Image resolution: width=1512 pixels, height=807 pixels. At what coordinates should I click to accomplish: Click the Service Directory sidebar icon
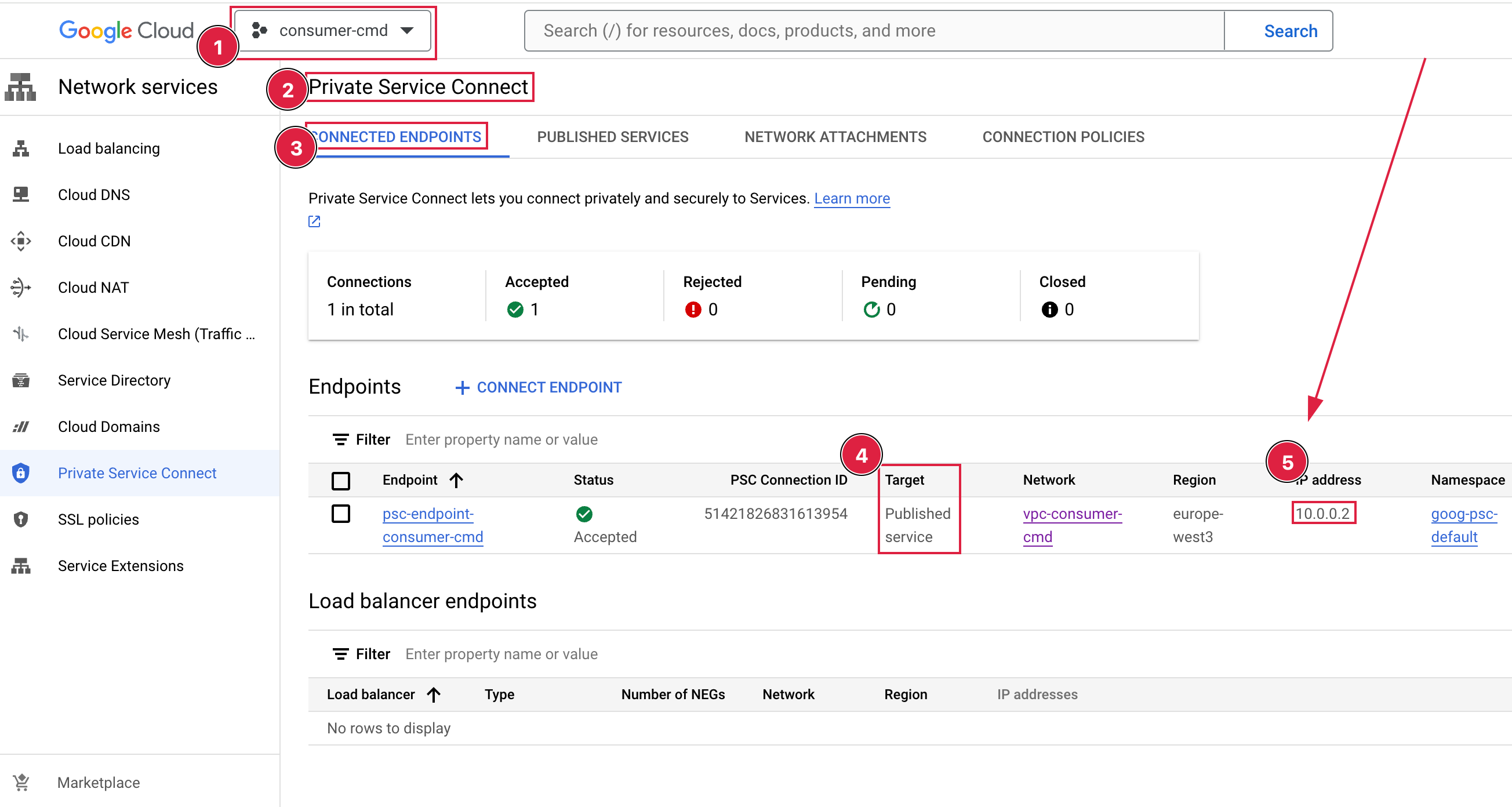21,380
